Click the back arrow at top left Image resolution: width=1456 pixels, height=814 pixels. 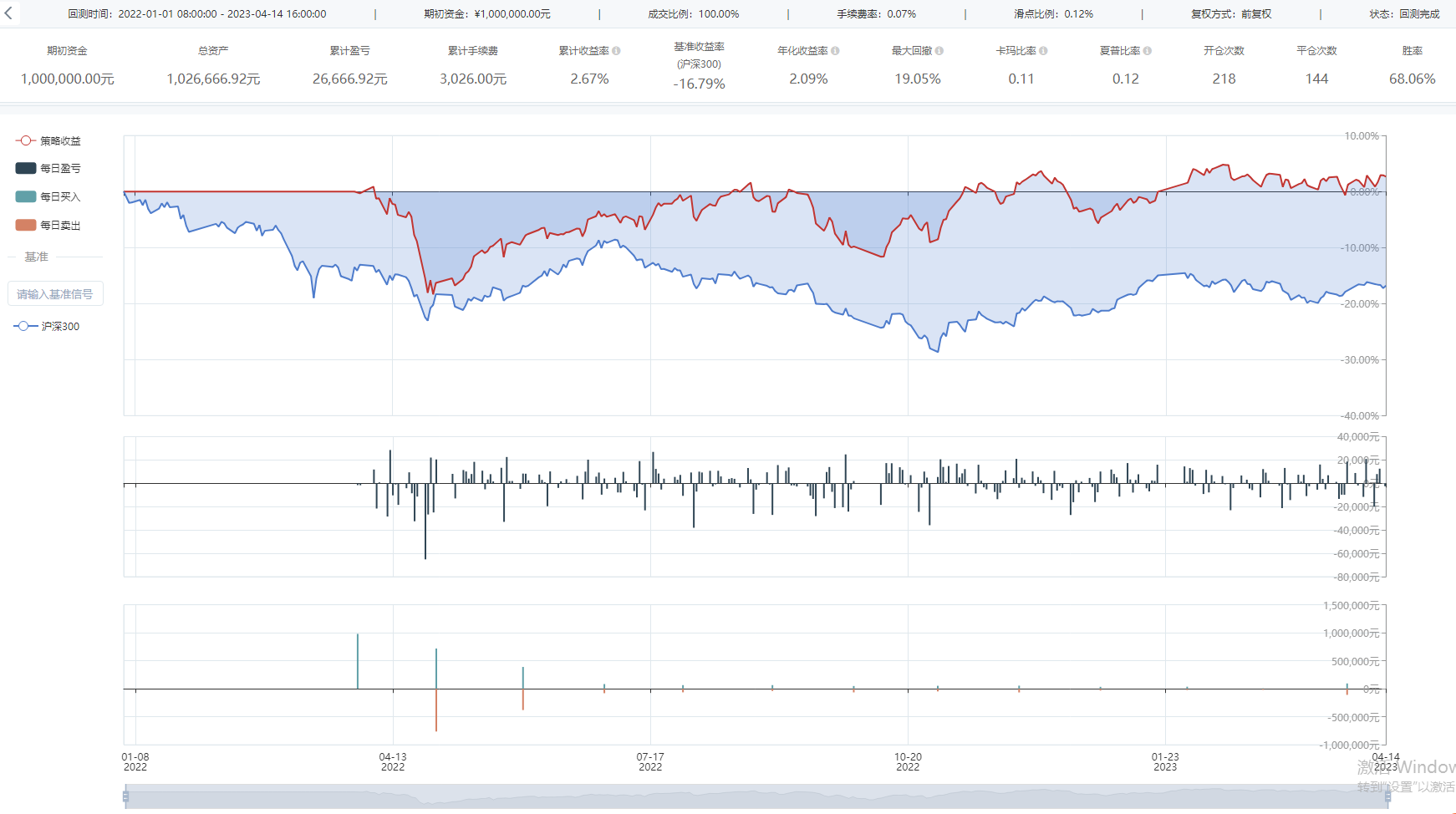(8, 13)
